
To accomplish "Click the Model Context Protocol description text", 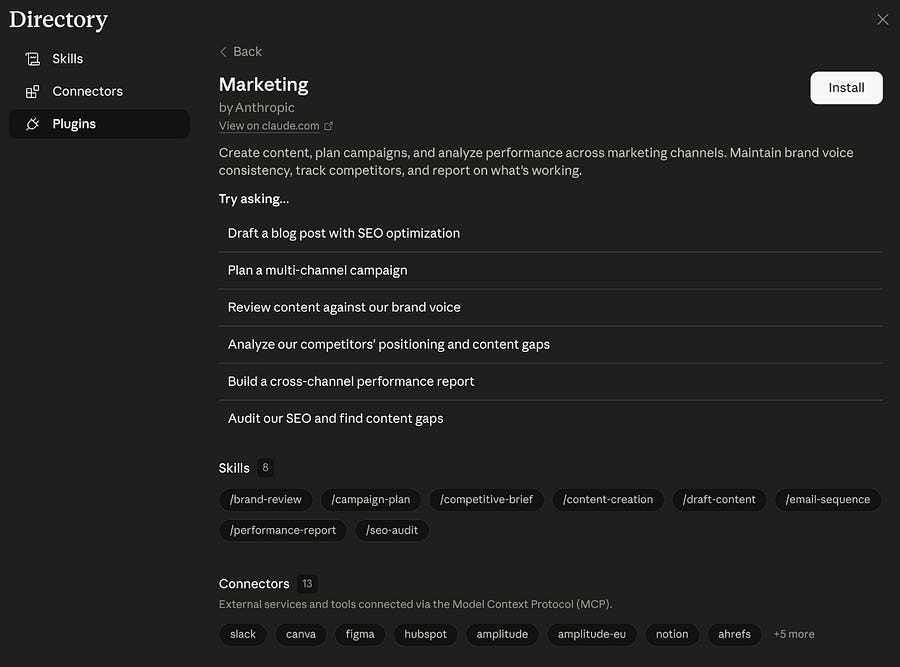I will pos(416,604).
